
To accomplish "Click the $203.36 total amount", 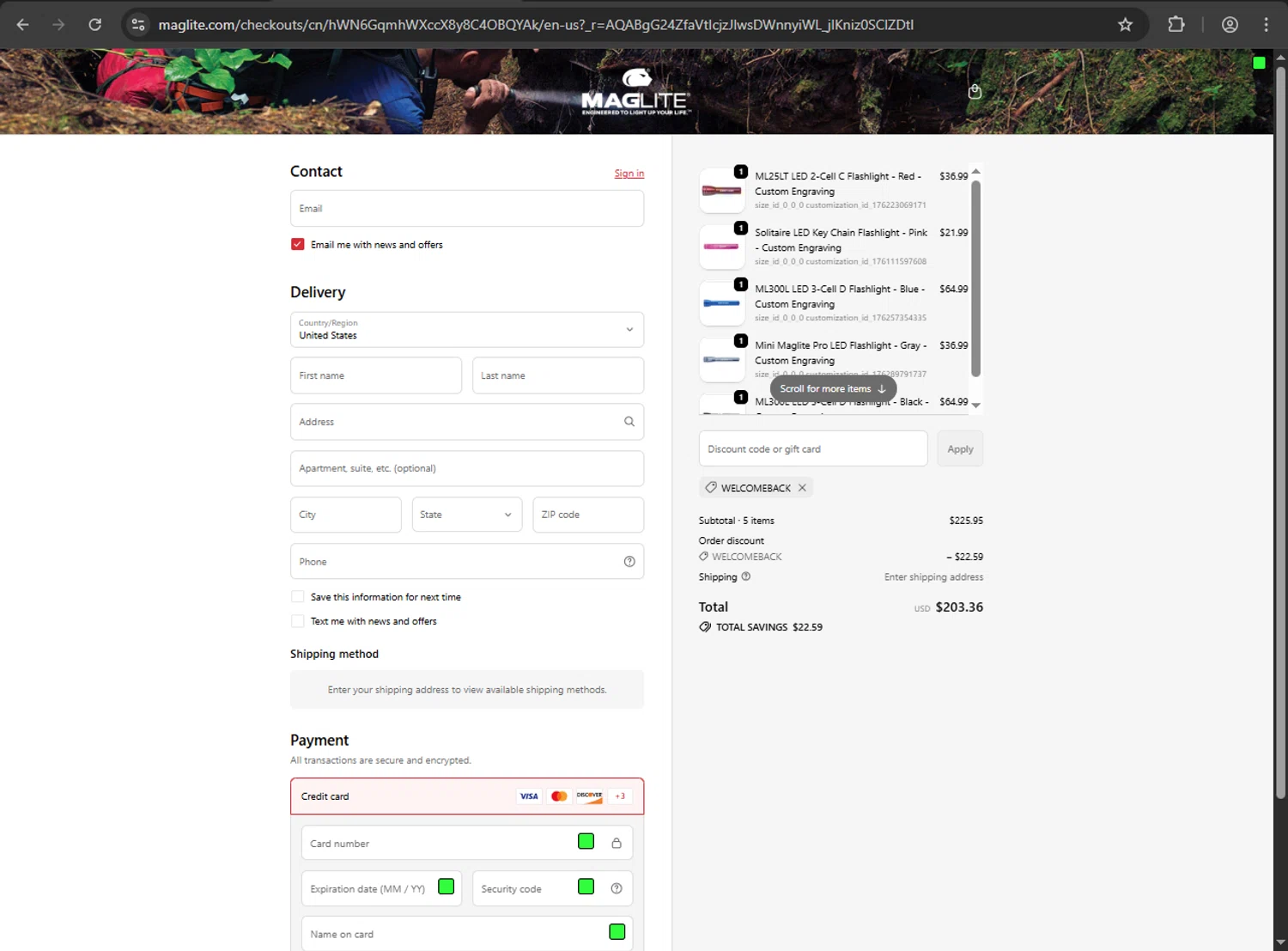I will tap(959, 607).
